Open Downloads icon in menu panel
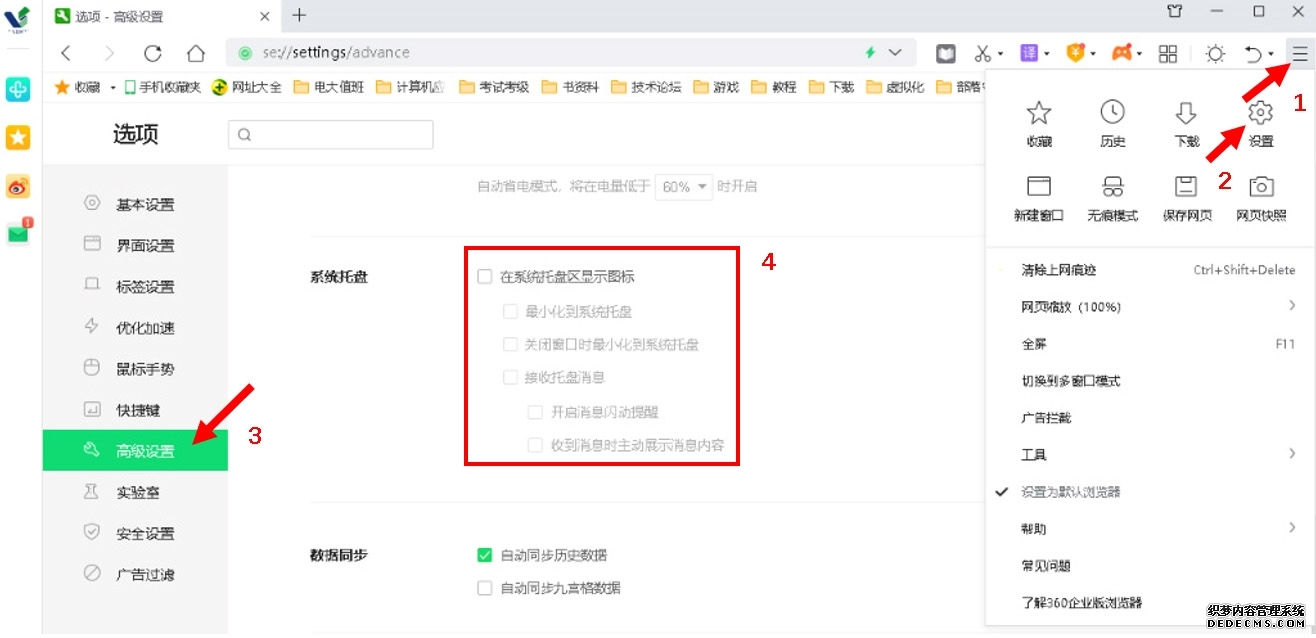Image resolution: width=1316 pixels, height=638 pixels. tap(1186, 113)
